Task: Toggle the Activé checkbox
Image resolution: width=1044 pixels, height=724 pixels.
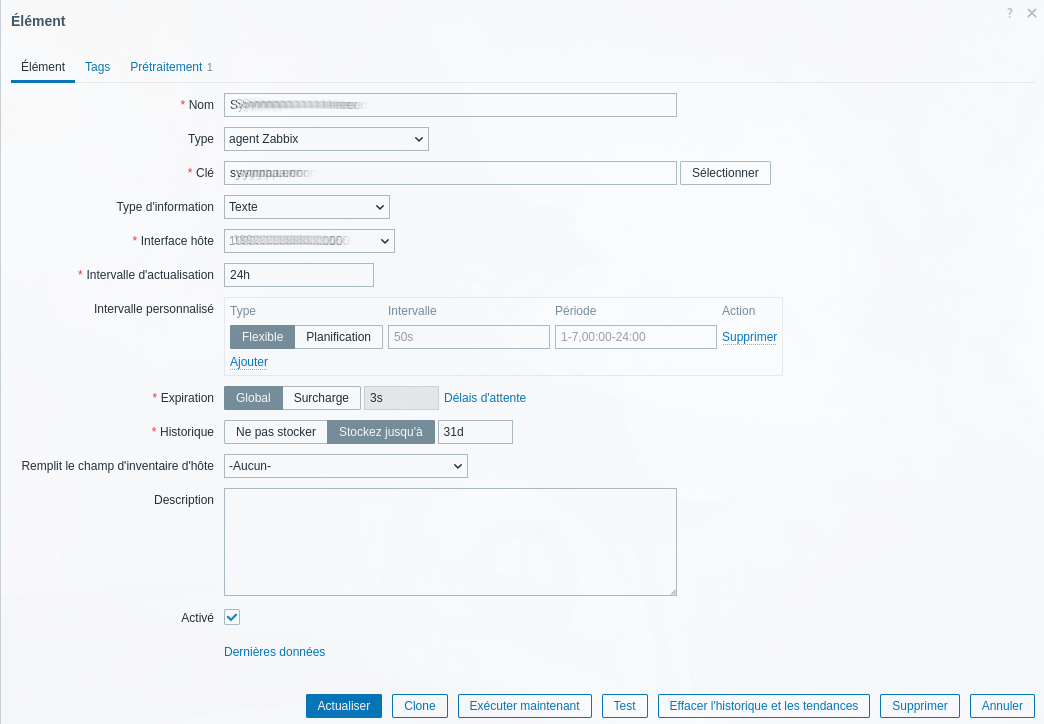Action: click(x=232, y=617)
